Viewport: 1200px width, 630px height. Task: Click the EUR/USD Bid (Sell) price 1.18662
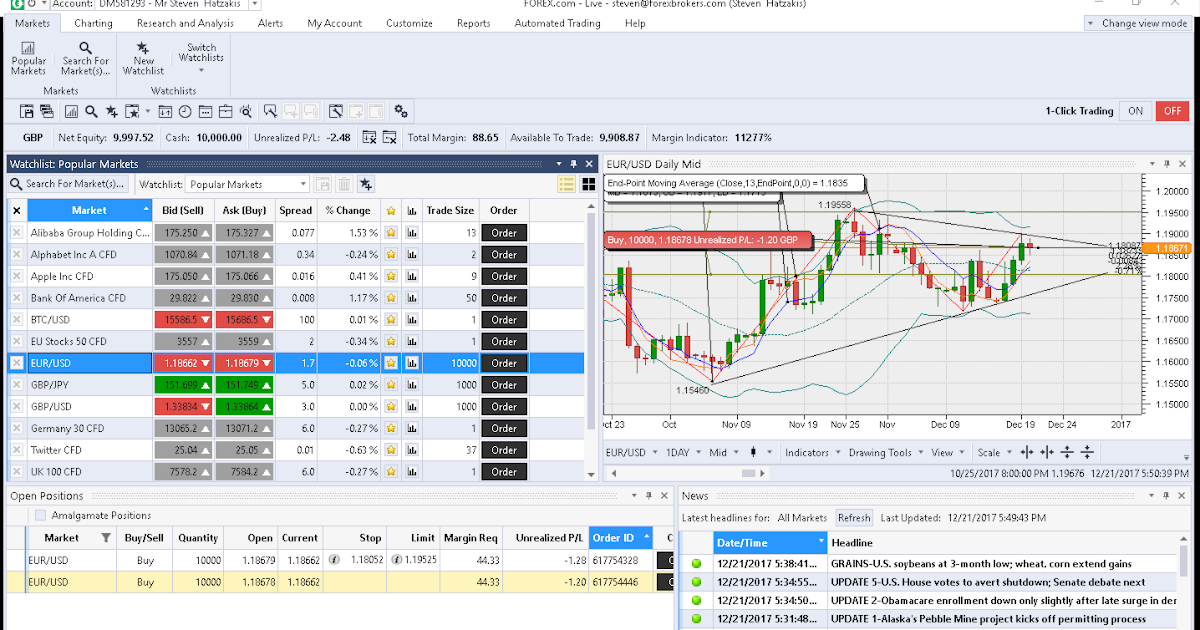click(182, 363)
